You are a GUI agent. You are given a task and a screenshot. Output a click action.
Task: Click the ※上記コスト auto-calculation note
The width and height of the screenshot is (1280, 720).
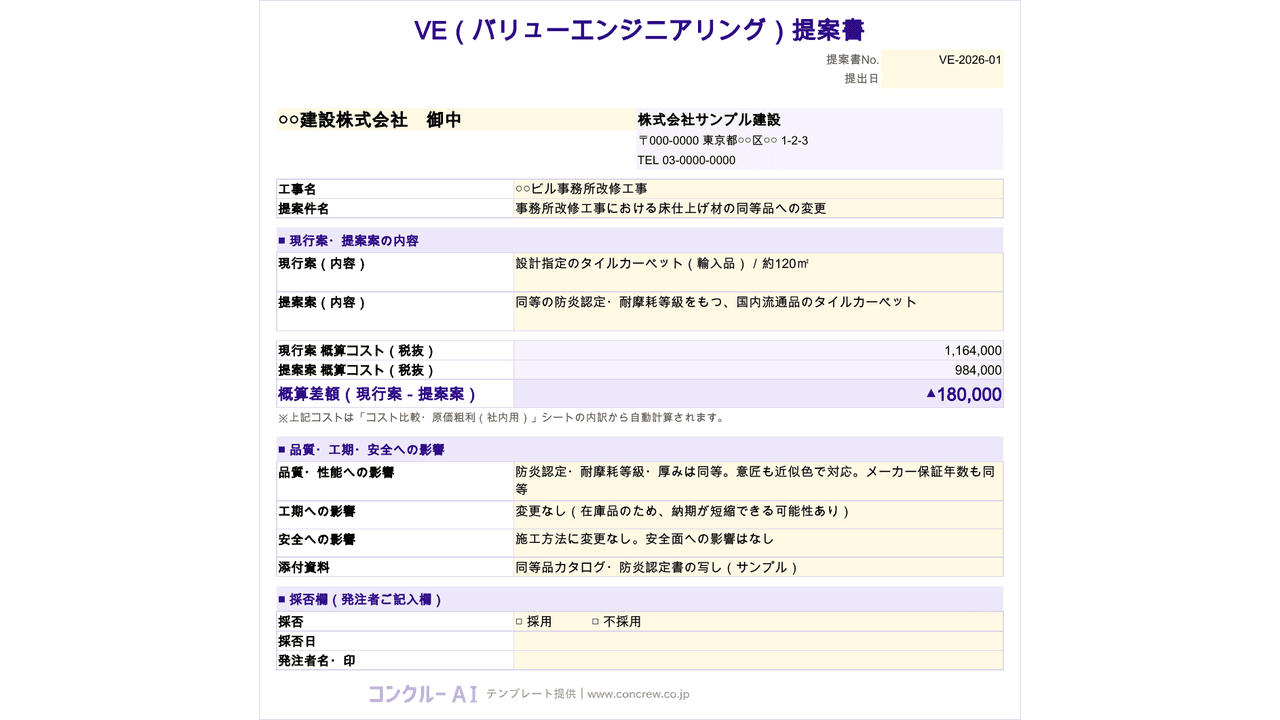[502, 418]
